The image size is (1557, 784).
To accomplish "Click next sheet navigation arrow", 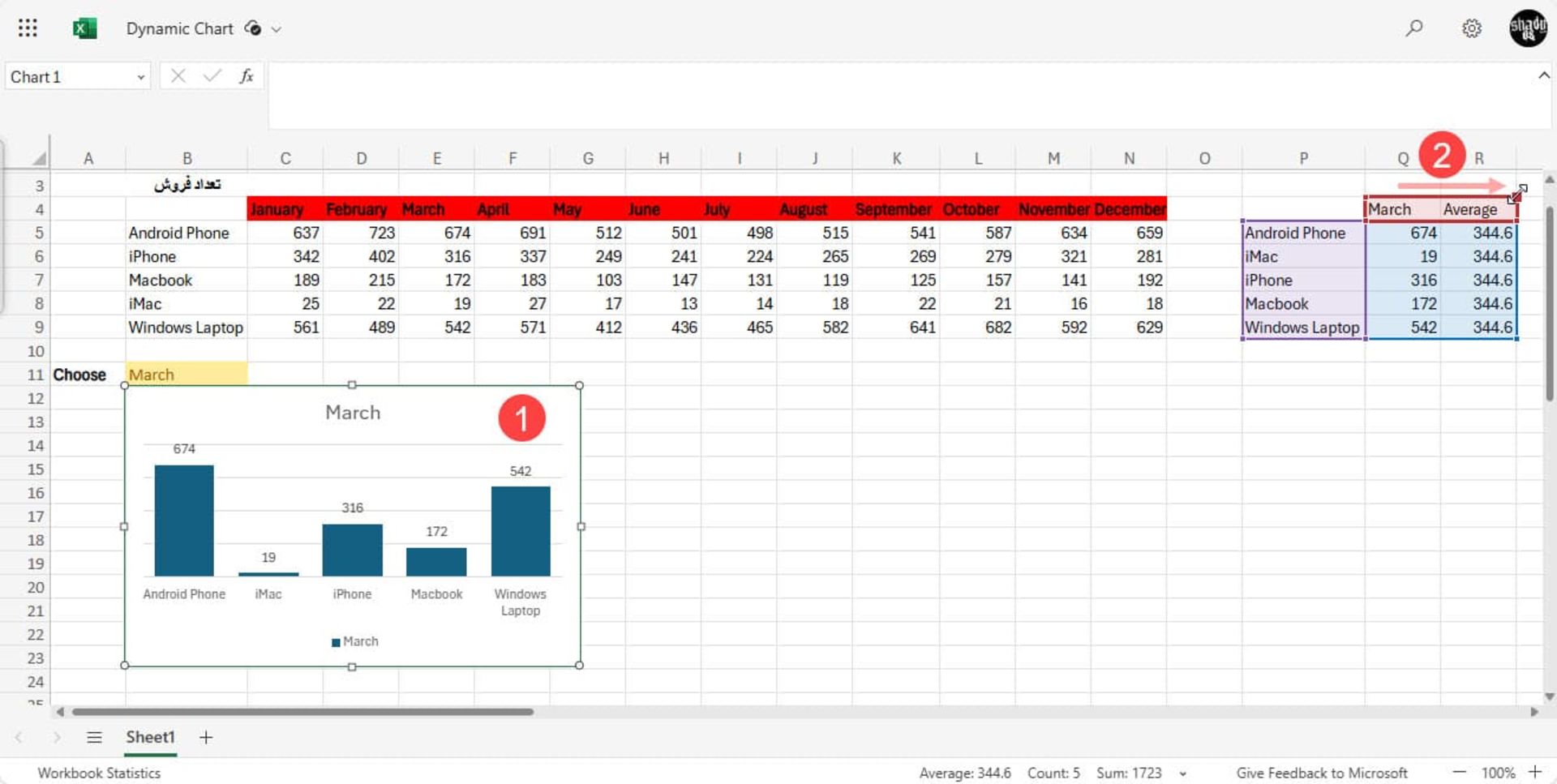I will point(56,737).
